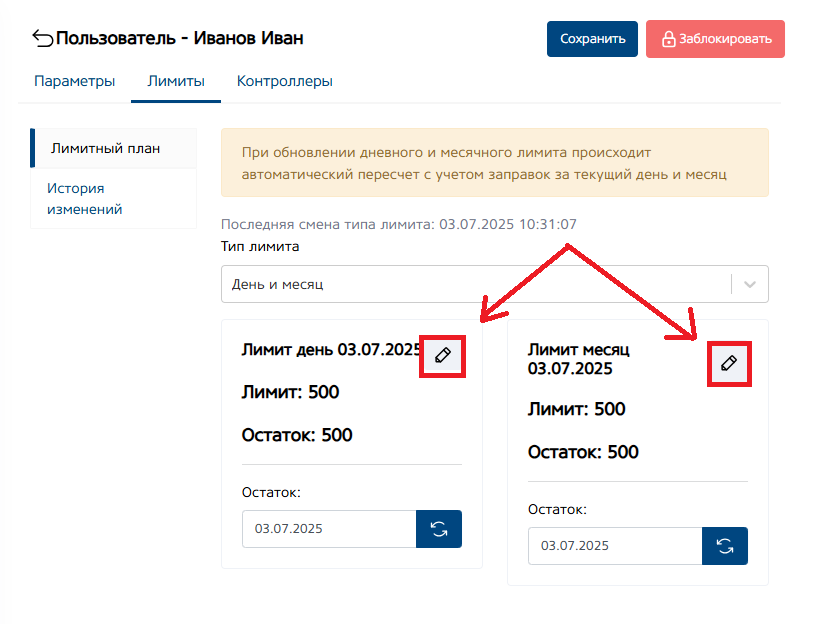Click the Лимит месяц 03.07.2025 heading

click(579, 359)
